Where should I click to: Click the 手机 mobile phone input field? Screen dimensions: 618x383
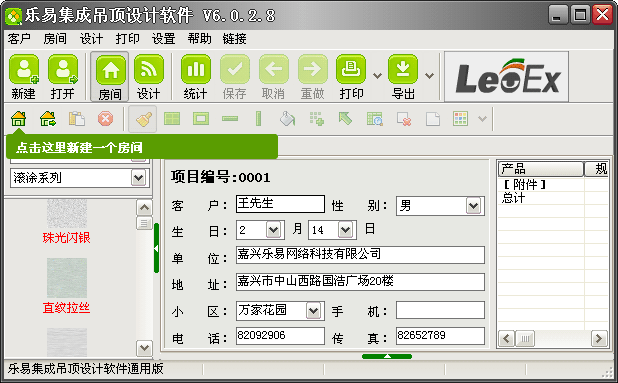[440, 310]
